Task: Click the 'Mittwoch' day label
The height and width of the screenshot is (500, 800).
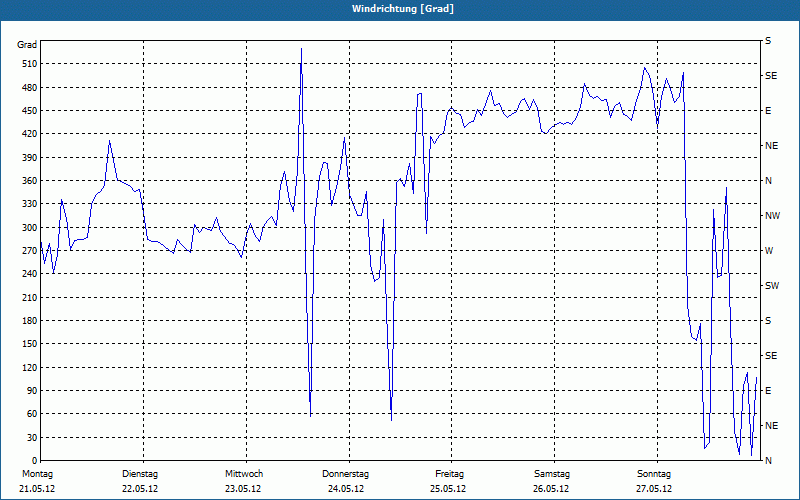Action: [244, 474]
